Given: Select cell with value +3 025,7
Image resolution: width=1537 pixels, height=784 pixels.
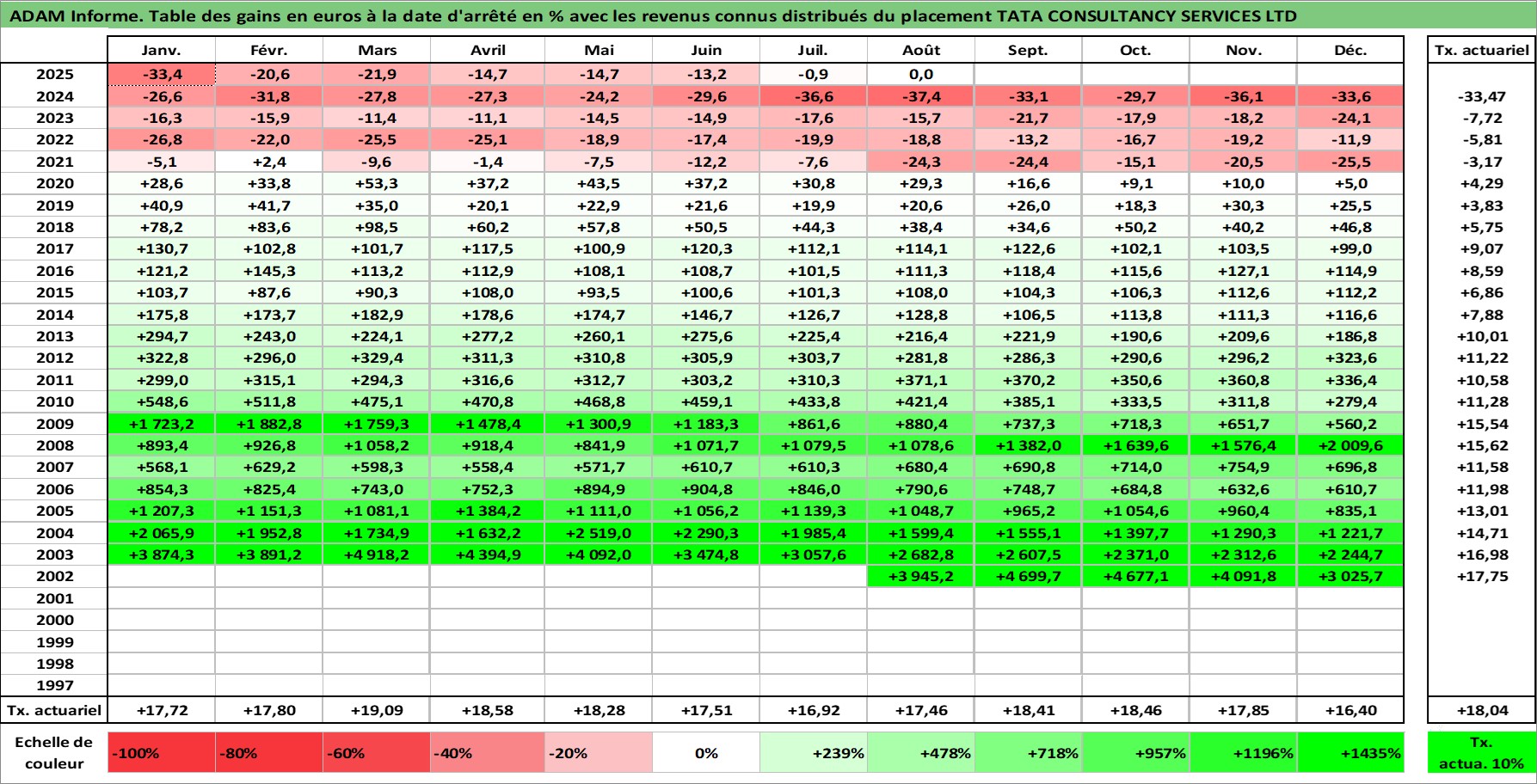Looking at the screenshot, I should tap(1350, 576).
